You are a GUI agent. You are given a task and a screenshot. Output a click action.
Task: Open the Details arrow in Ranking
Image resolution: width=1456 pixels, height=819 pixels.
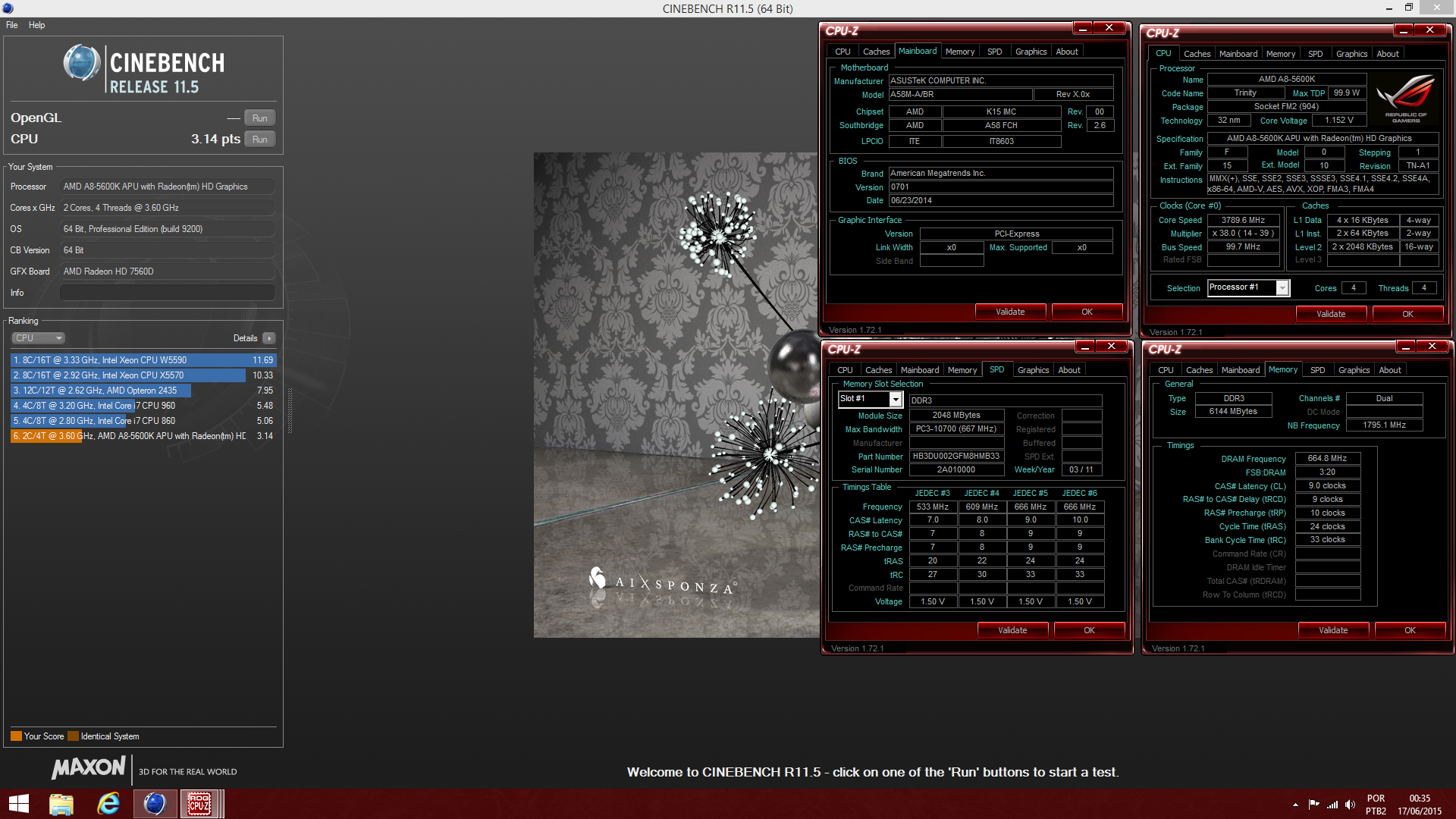pos(269,338)
